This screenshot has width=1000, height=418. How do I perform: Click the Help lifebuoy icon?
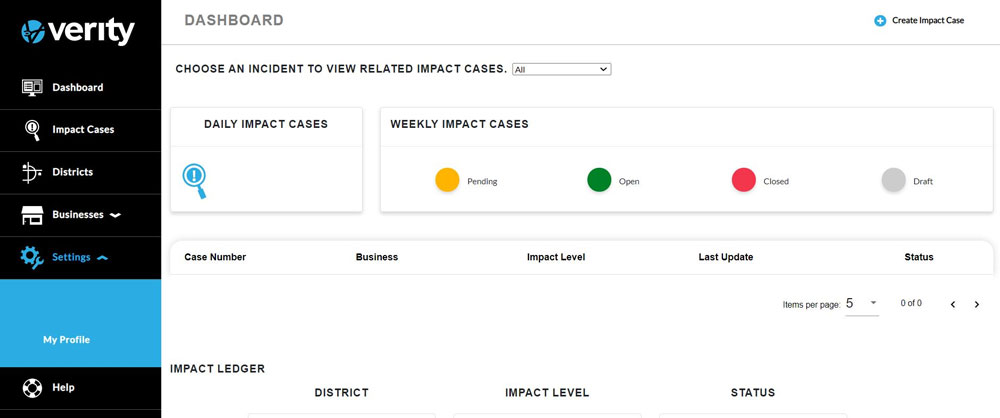[32, 387]
